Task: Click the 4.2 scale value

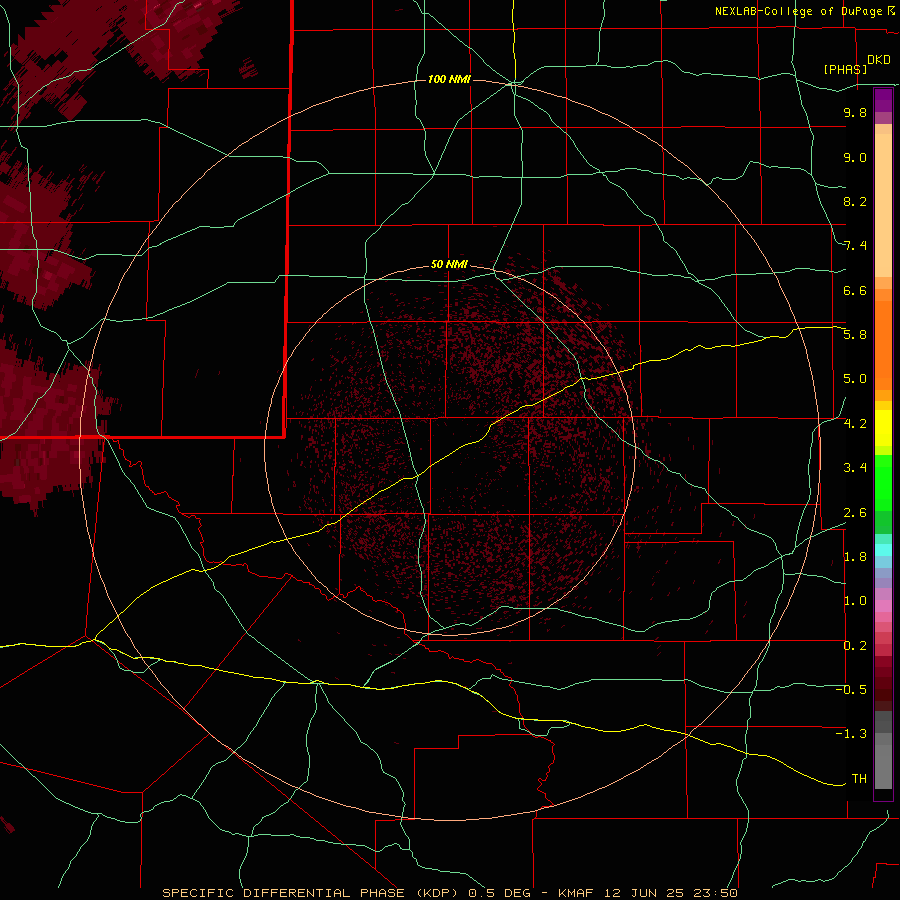Action: (x=855, y=423)
